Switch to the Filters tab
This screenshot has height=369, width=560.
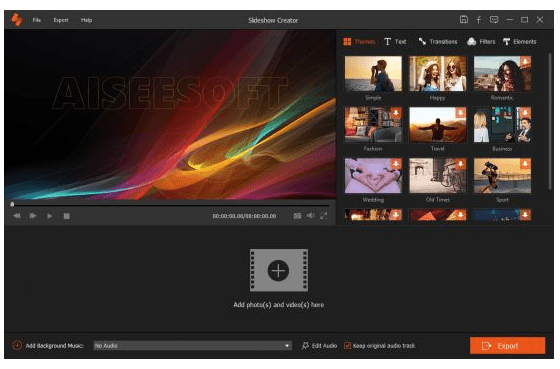[x=481, y=41]
